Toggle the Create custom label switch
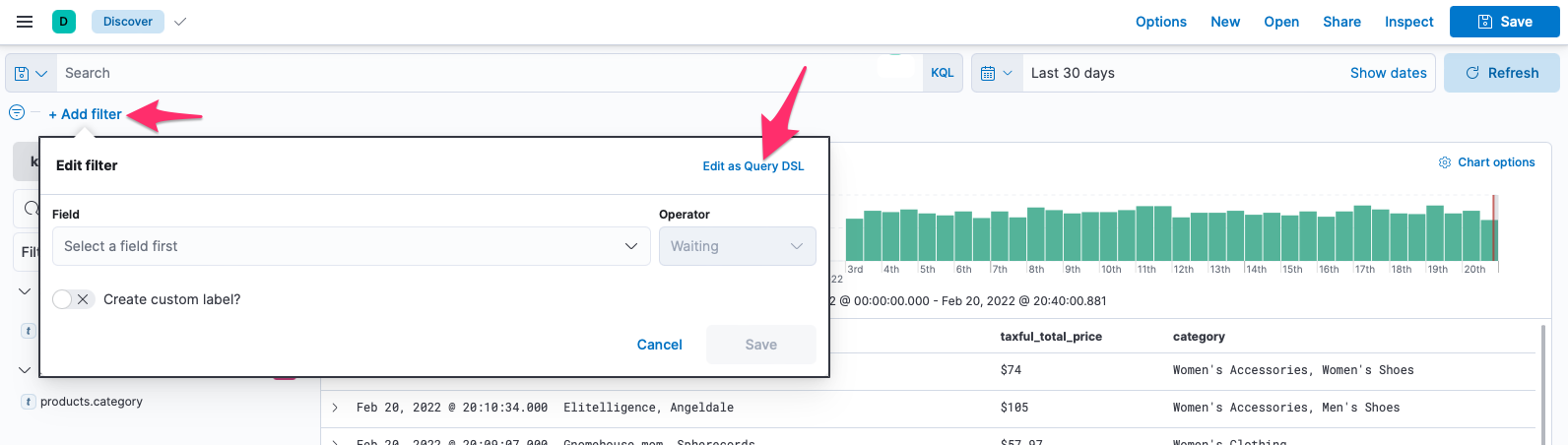 coord(73,299)
